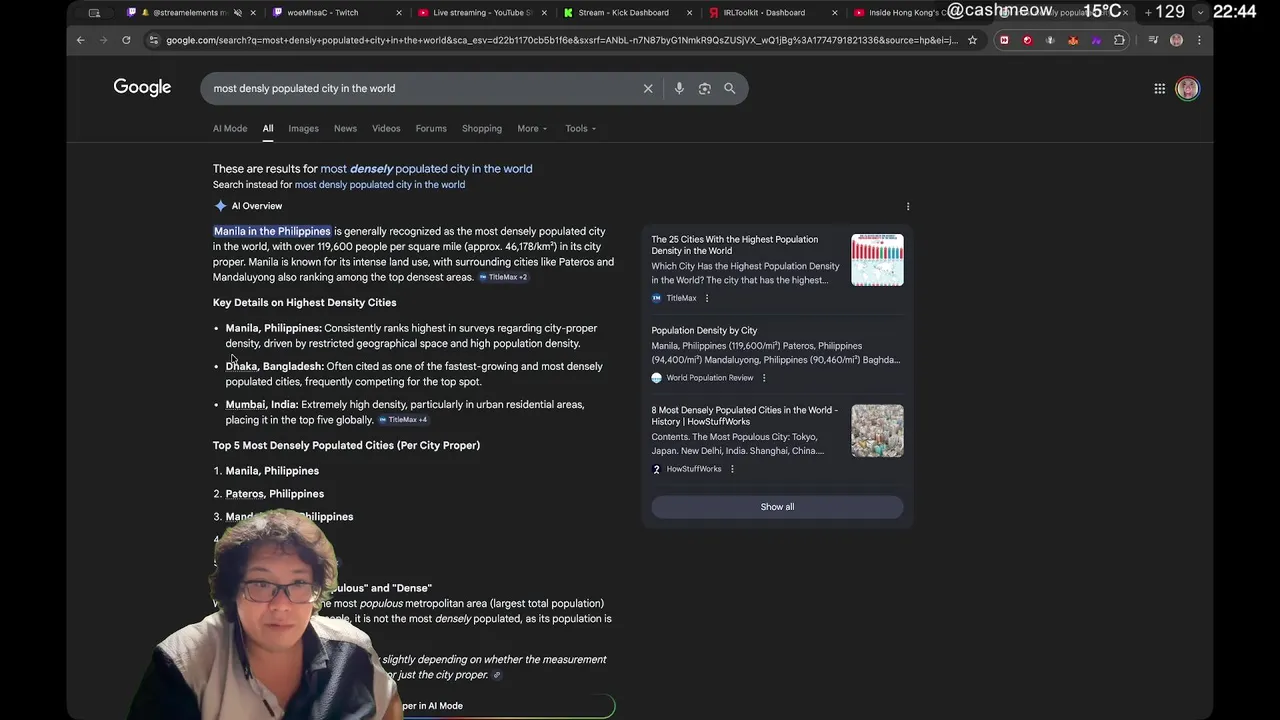Open the tab list arrow at top left

94,13
